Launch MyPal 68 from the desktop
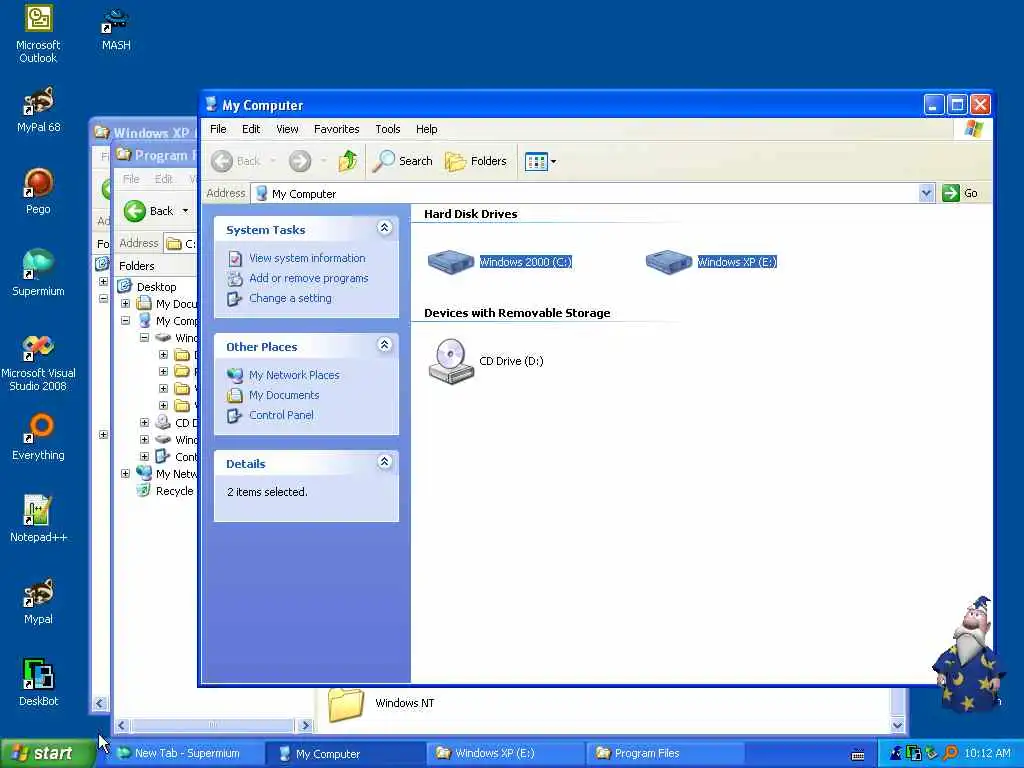The image size is (1024, 768). coord(38,110)
